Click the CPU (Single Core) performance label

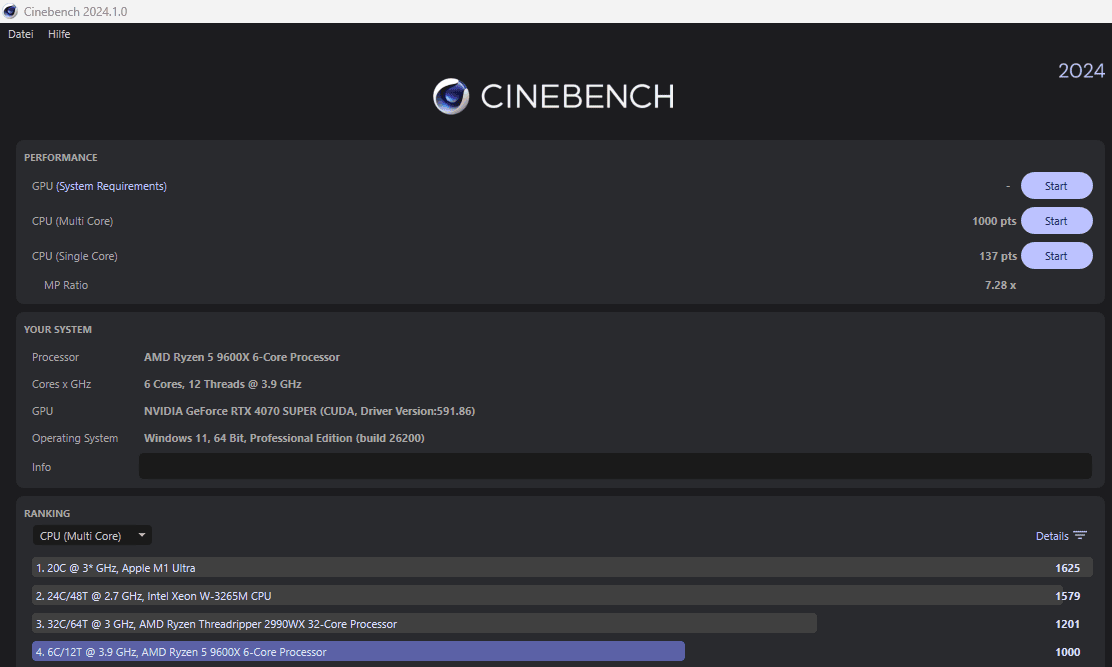coord(74,256)
